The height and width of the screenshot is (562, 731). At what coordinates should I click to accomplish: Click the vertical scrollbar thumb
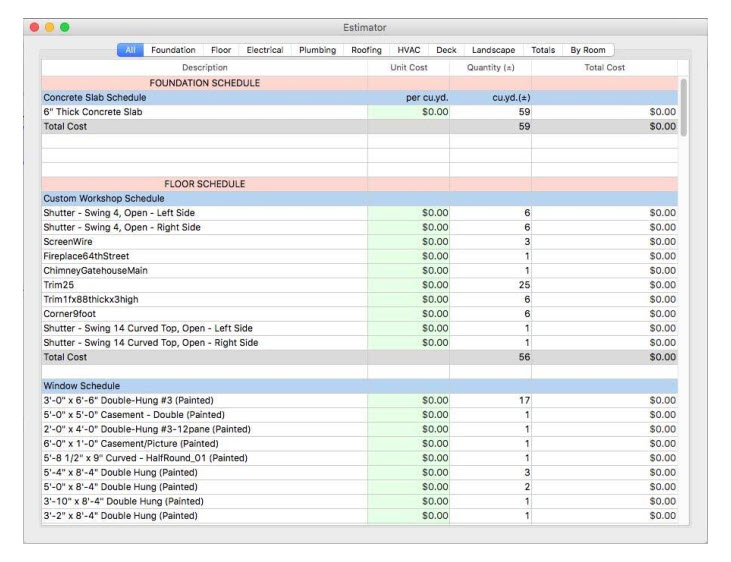tap(683, 107)
